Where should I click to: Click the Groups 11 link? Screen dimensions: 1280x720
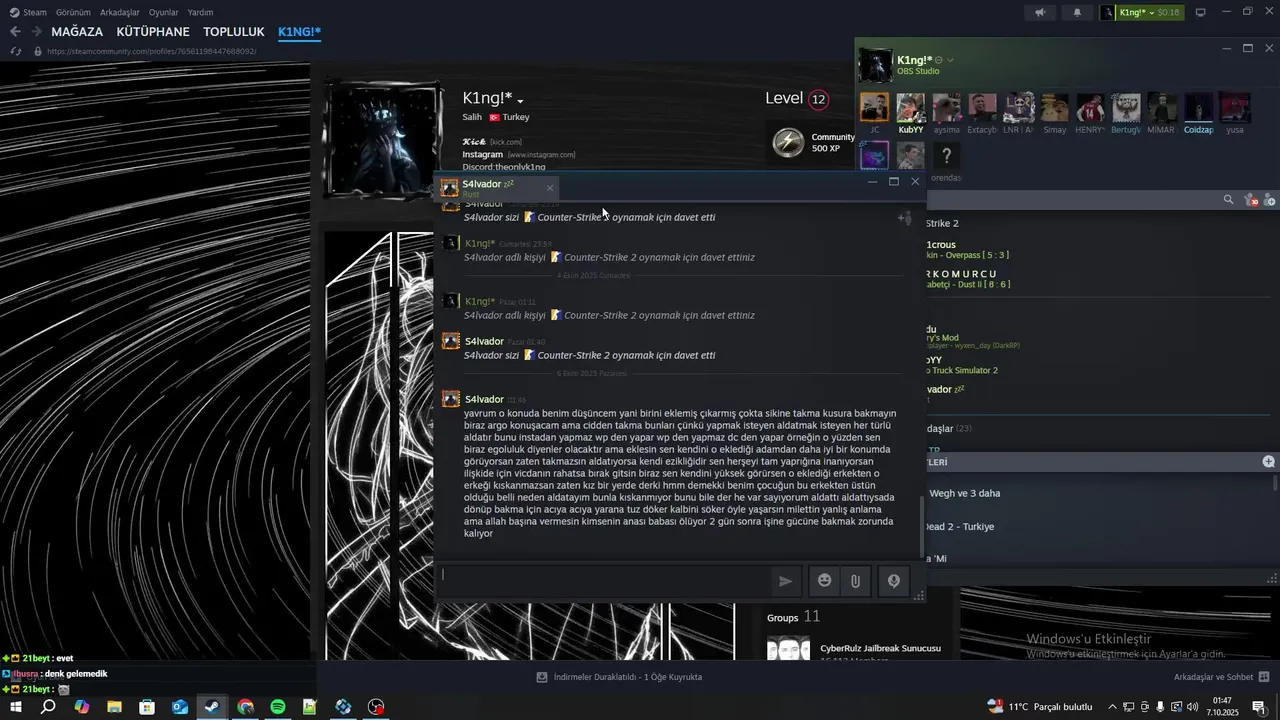793,617
